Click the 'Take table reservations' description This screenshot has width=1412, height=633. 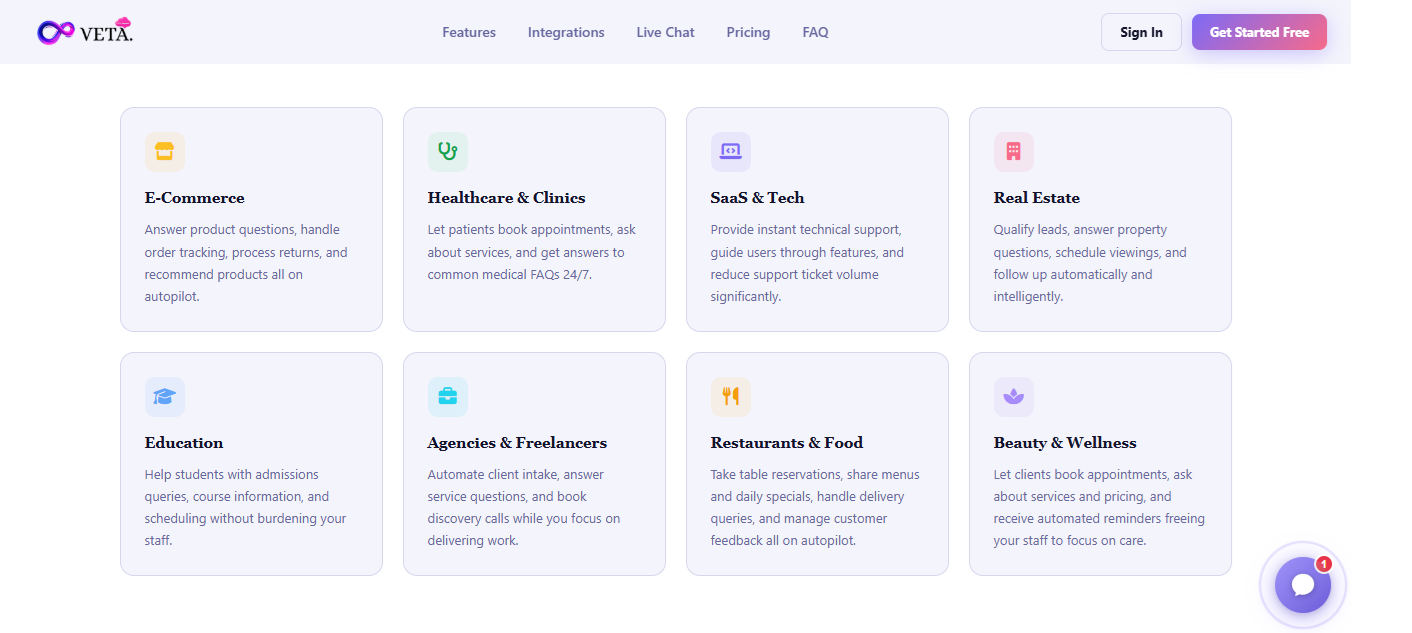coord(815,508)
